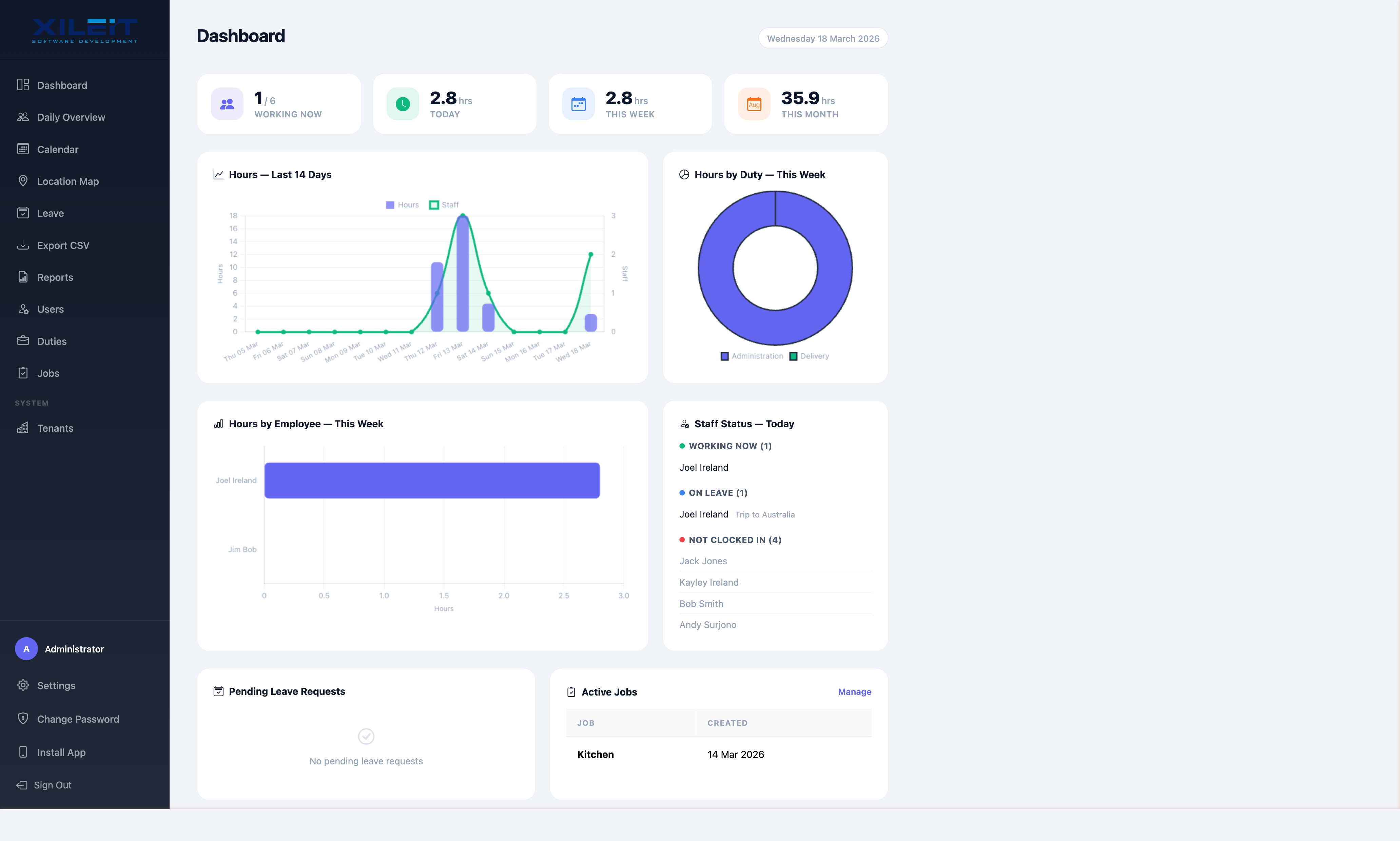Select the Dashboard icon in the sidebar
This screenshot has width=1400, height=841.
coord(23,84)
